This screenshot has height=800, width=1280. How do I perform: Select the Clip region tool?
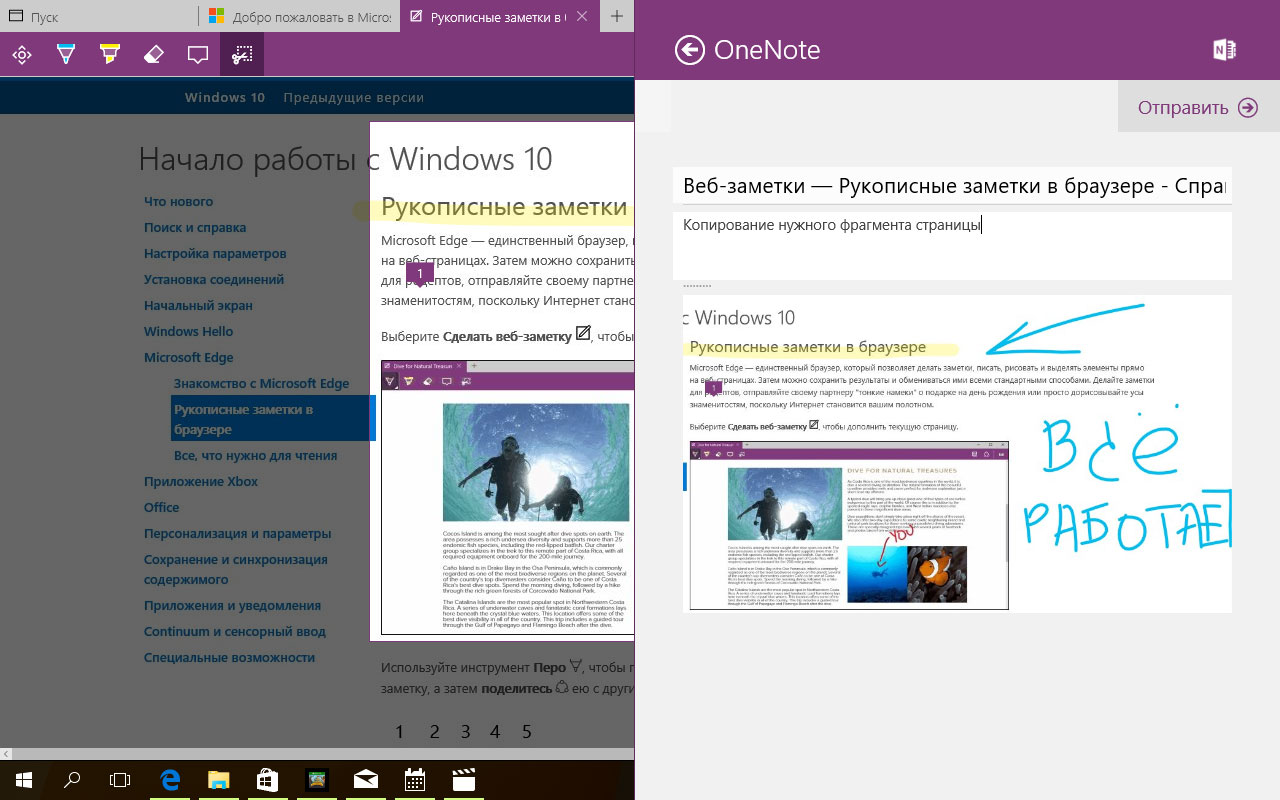(x=242, y=55)
